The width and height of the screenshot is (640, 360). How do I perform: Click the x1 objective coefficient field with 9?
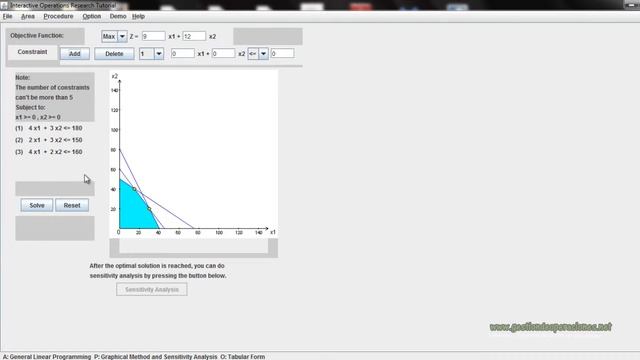(153, 36)
